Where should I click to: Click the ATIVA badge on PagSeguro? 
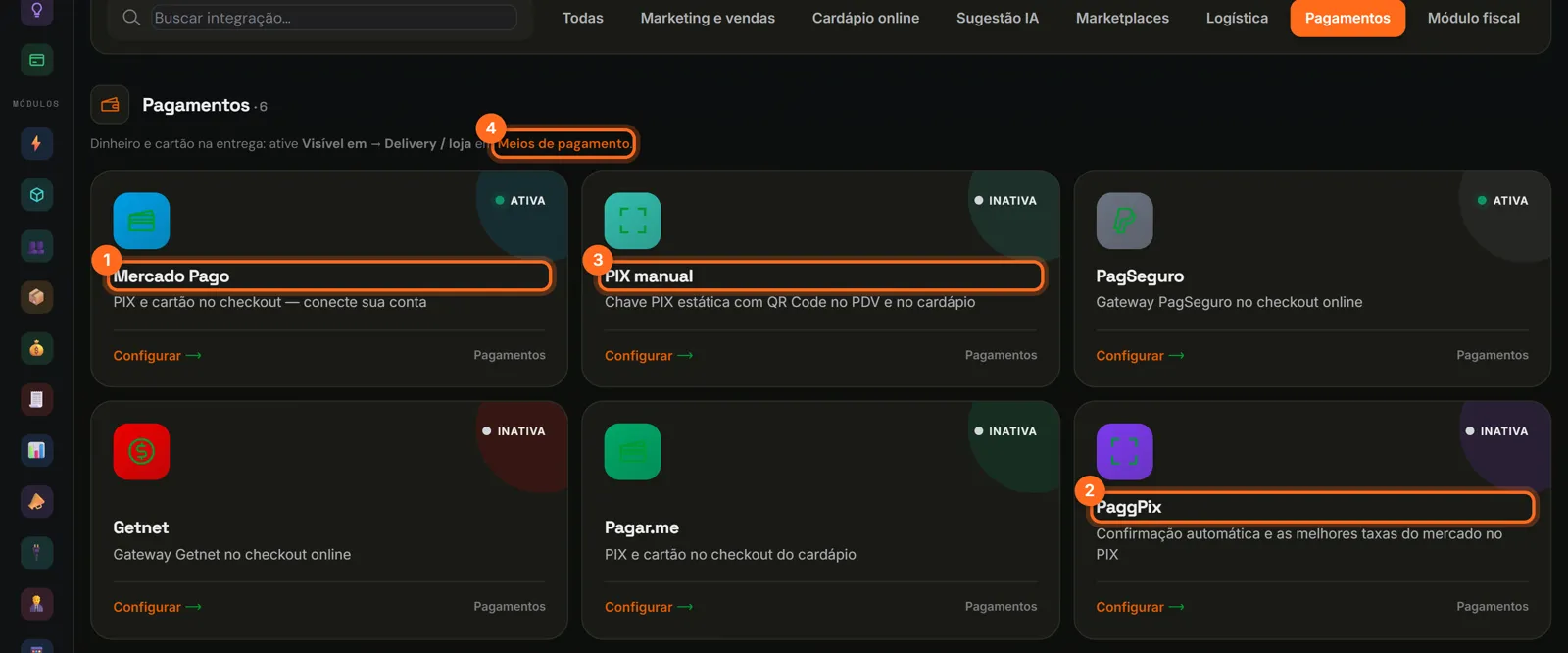(x=1503, y=200)
